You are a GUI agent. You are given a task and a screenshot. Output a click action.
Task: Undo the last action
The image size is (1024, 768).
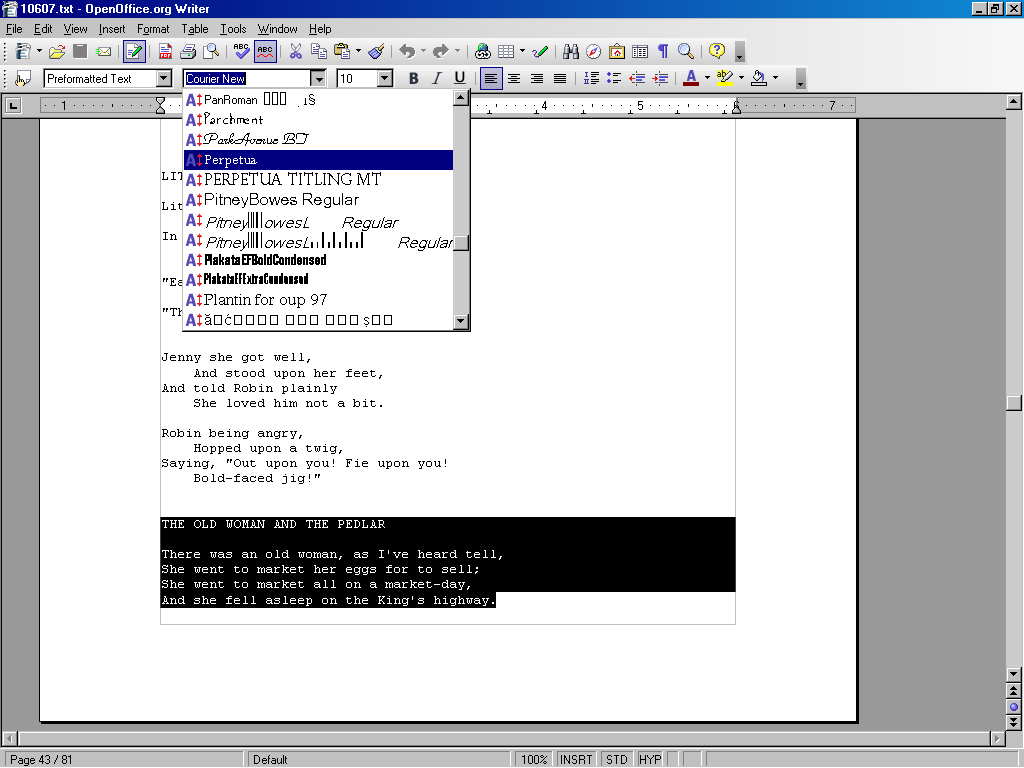[407, 51]
